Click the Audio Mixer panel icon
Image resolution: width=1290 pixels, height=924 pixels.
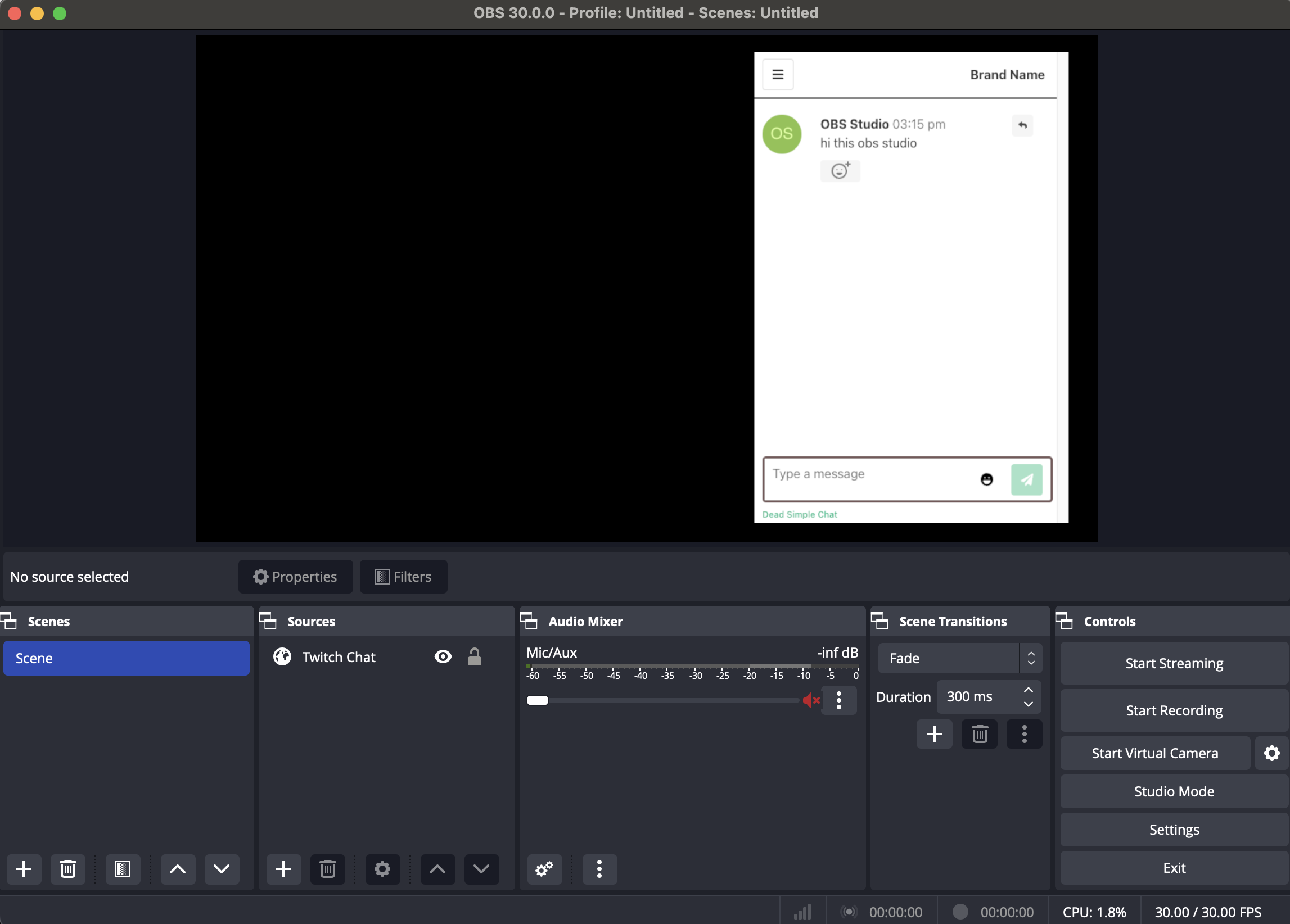[x=528, y=620]
